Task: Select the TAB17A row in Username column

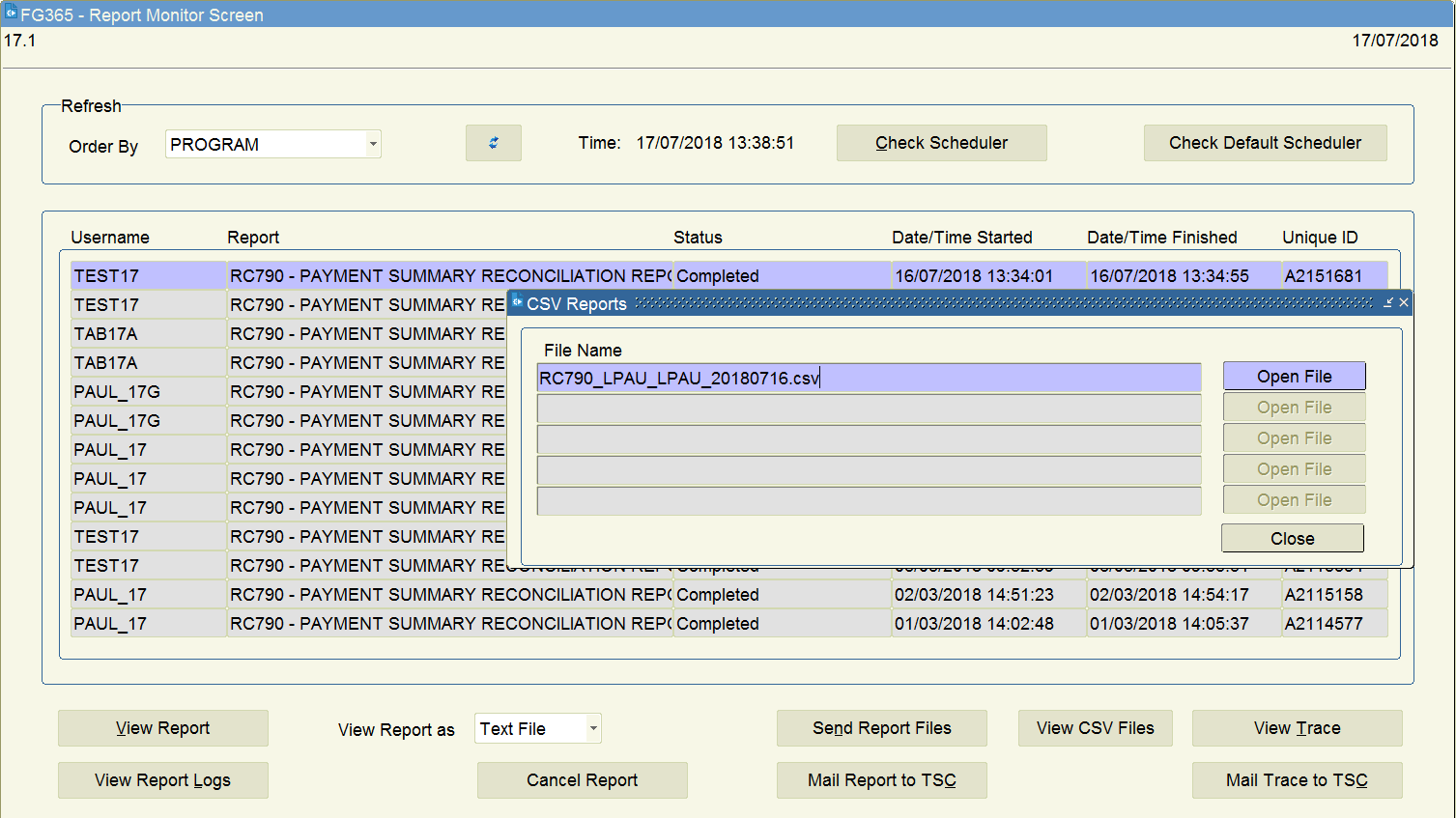Action: (x=147, y=334)
